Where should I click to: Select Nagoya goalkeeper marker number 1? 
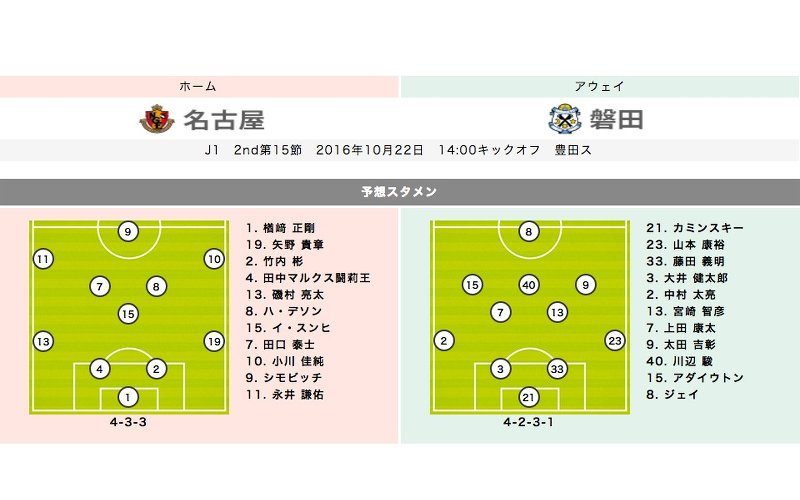[128, 396]
